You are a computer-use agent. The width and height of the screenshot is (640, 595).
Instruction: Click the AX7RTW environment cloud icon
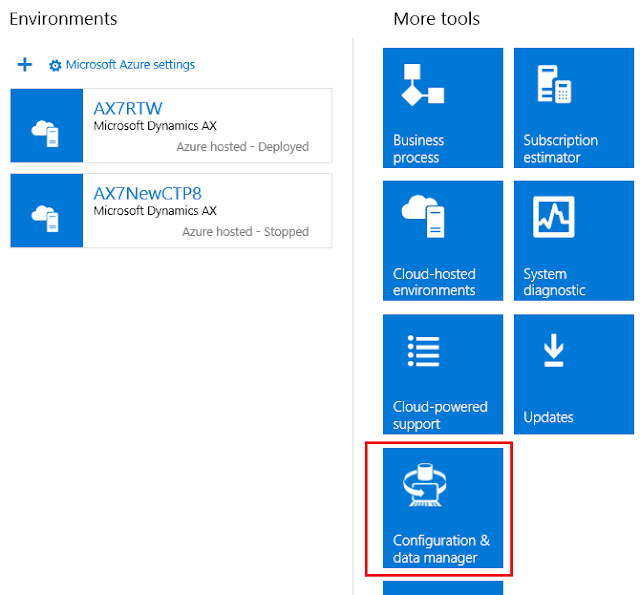[x=46, y=133]
